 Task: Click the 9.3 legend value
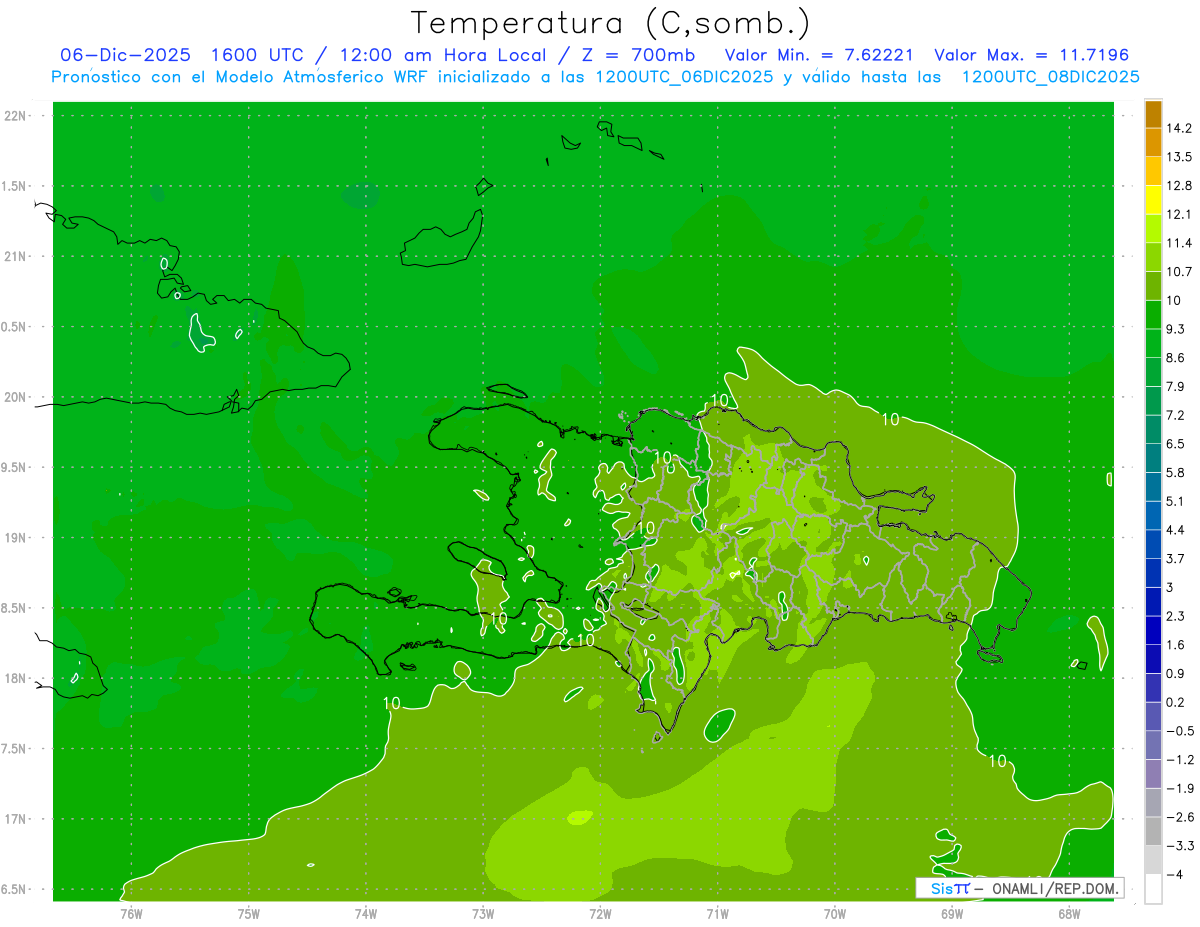tap(1176, 329)
